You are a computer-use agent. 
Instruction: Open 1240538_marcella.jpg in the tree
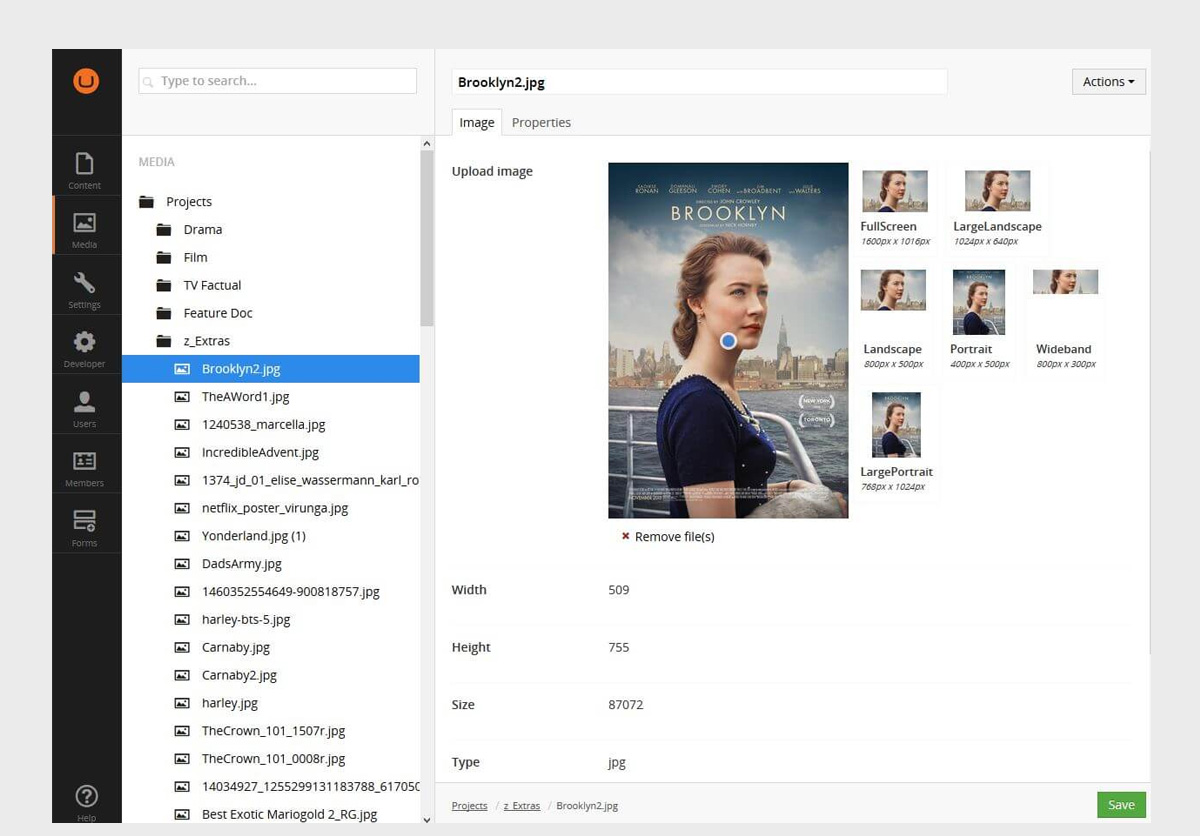tap(263, 425)
